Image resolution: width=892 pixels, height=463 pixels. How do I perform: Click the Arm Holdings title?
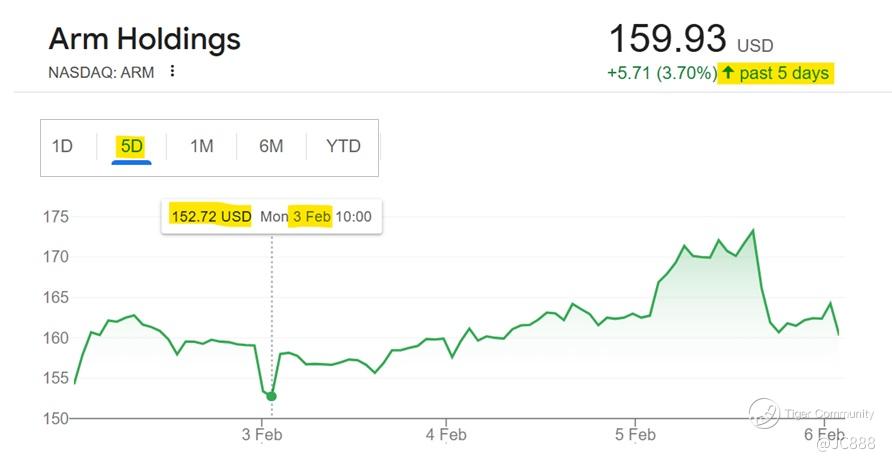click(145, 39)
